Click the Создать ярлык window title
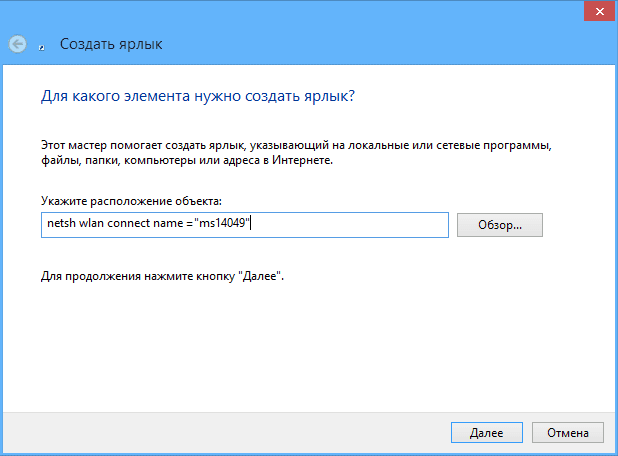 pos(111,44)
